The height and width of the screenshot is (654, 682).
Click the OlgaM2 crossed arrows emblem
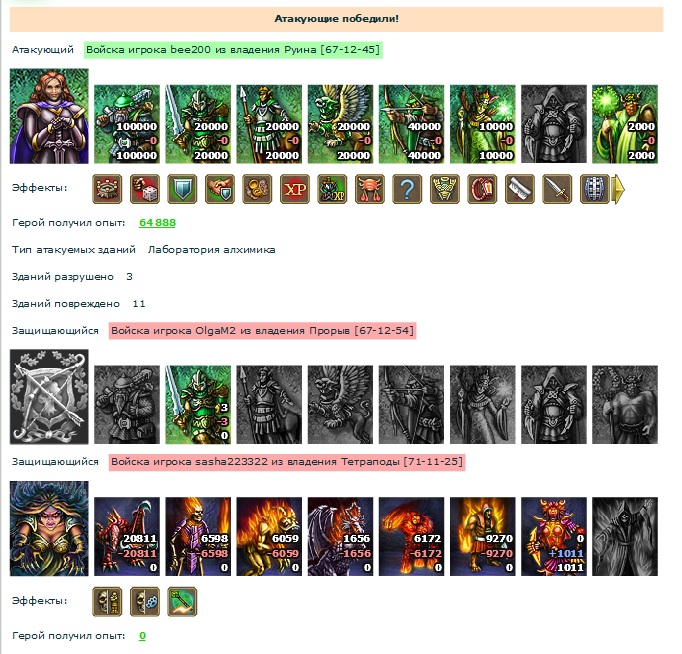tap(49, 397)
